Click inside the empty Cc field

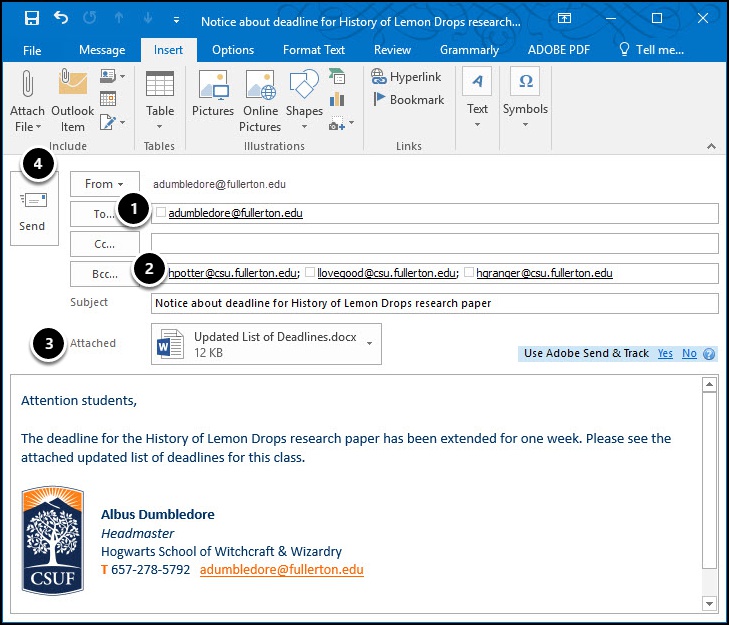tap(435, 244)
